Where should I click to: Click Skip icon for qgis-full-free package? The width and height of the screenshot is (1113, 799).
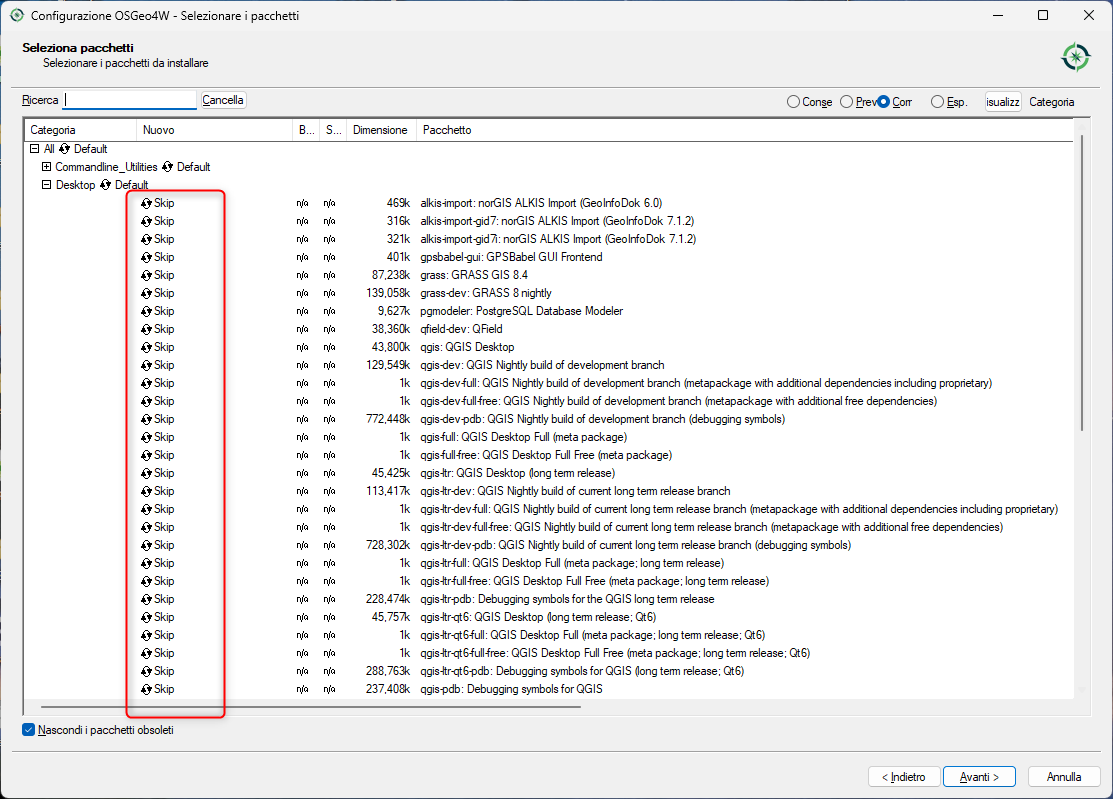coord(146,456)
